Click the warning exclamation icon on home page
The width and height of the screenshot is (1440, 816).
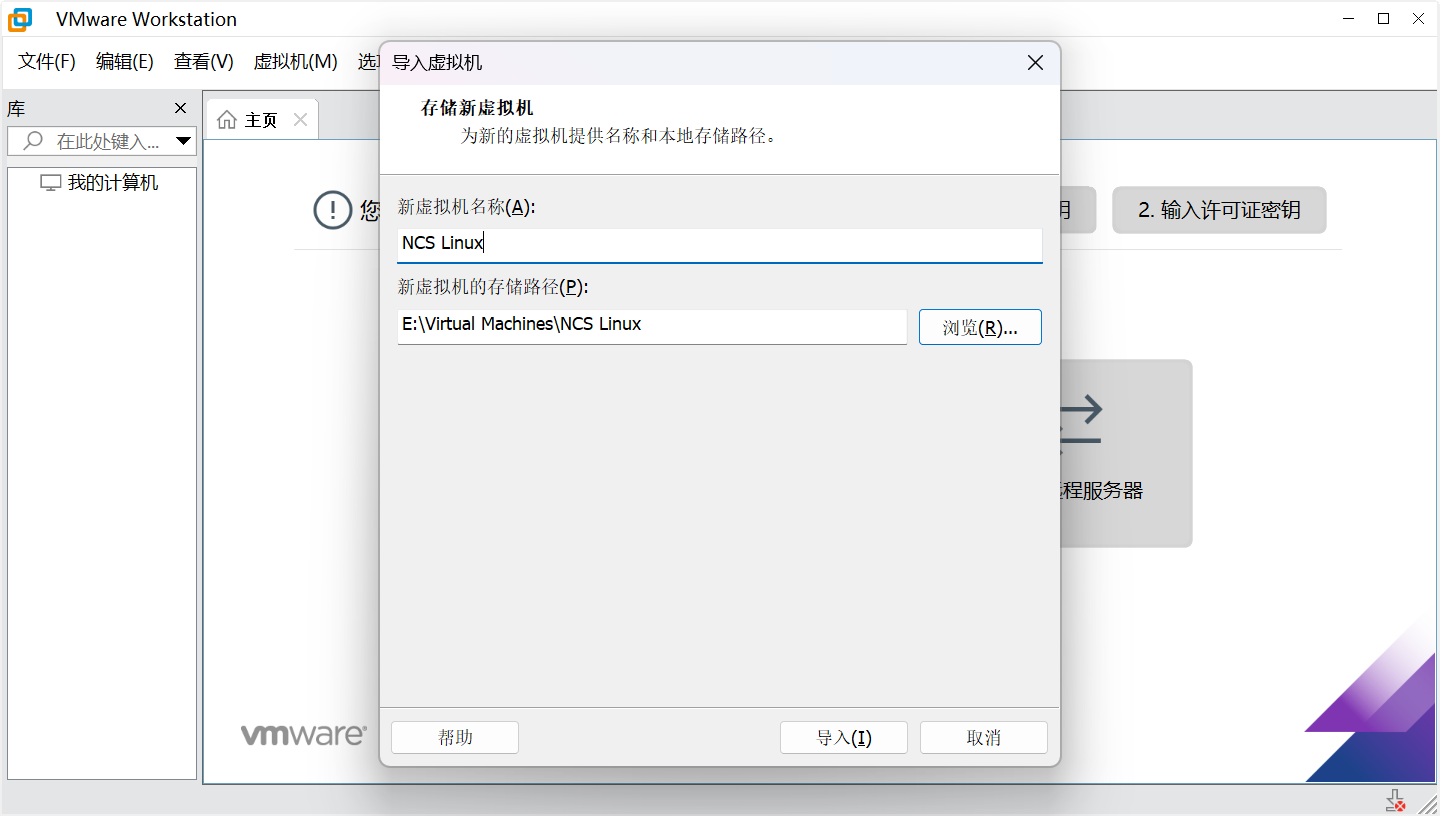coord(332,210)
